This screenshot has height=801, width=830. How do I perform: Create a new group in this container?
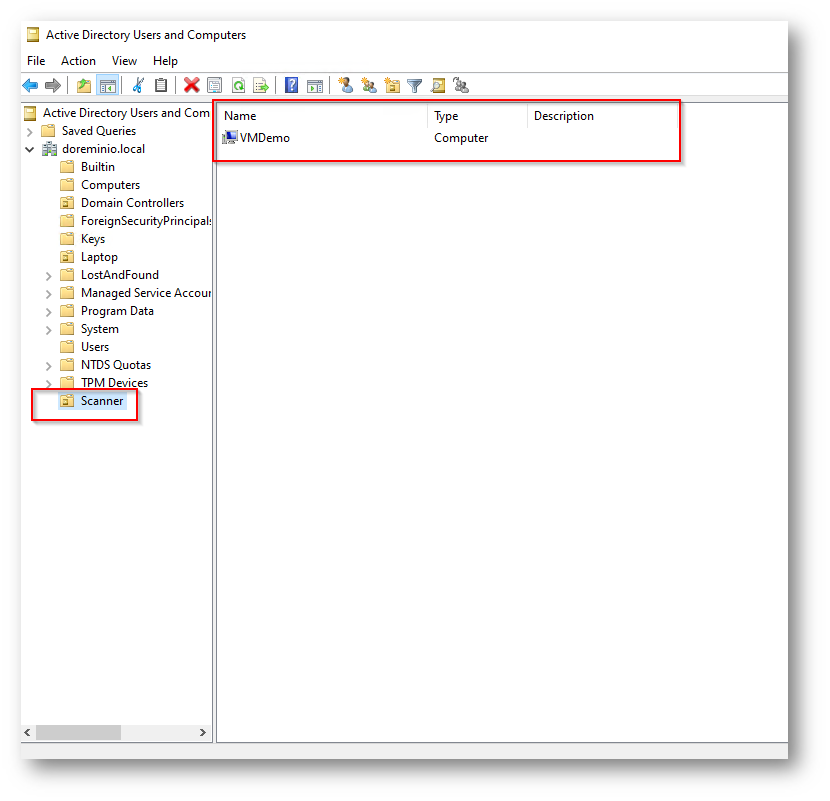coord(369,85)
